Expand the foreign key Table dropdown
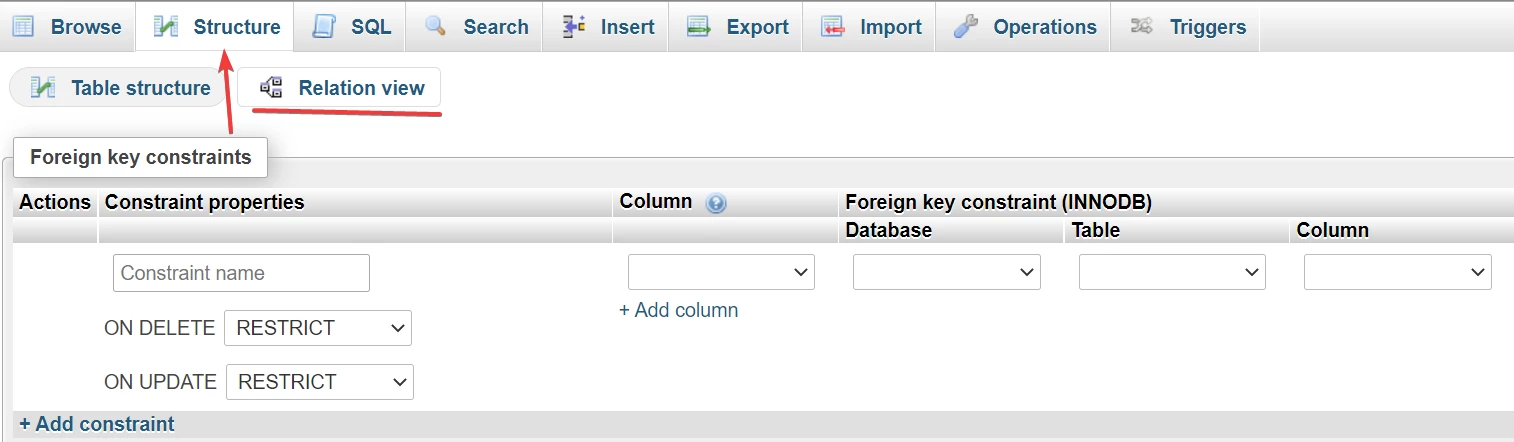1514x442 pixels. (x=1172, y=272)
